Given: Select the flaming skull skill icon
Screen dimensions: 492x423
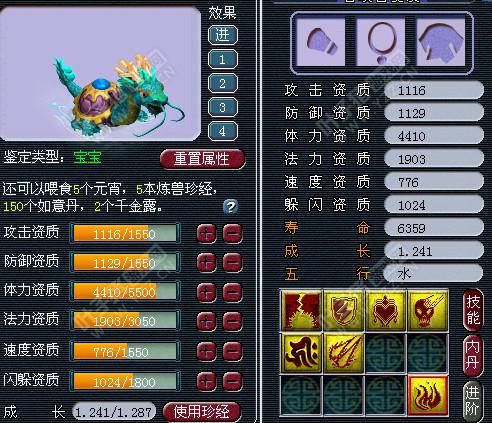Looking at the screenshot, I should (x=428, y=311).
